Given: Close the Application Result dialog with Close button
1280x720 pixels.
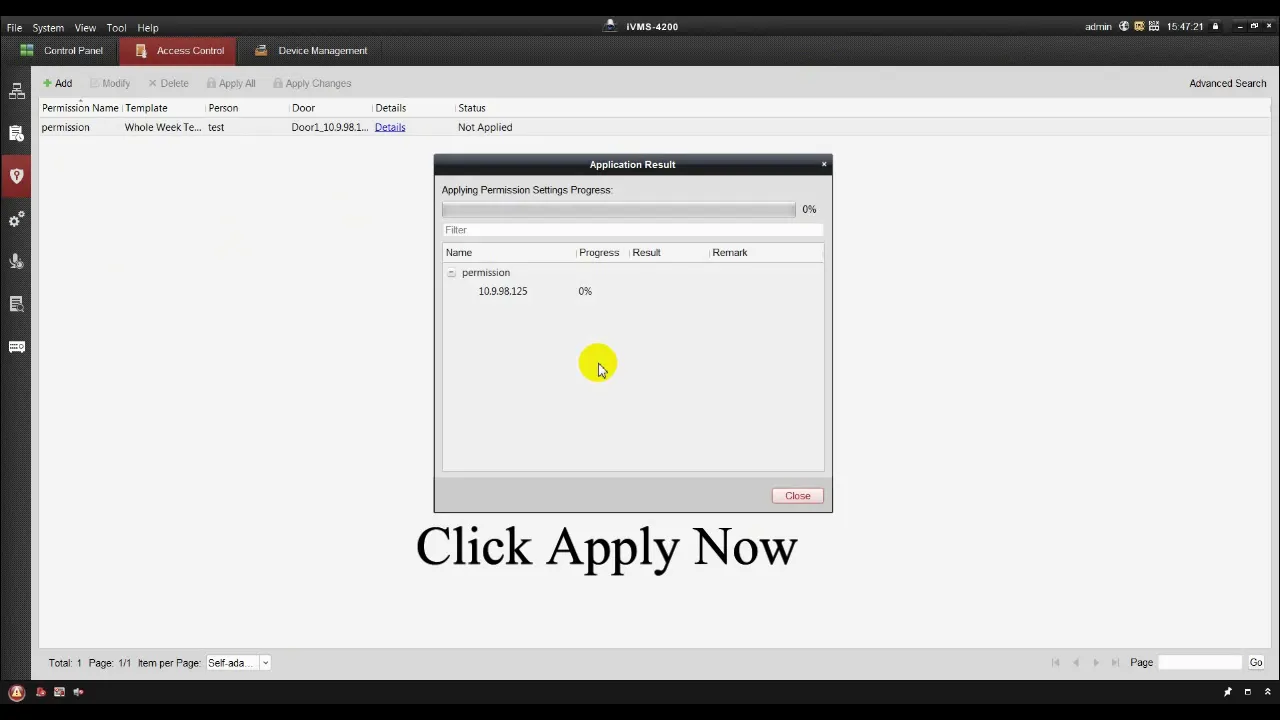Looking at the screenshot, I should [x=798, y=496].
